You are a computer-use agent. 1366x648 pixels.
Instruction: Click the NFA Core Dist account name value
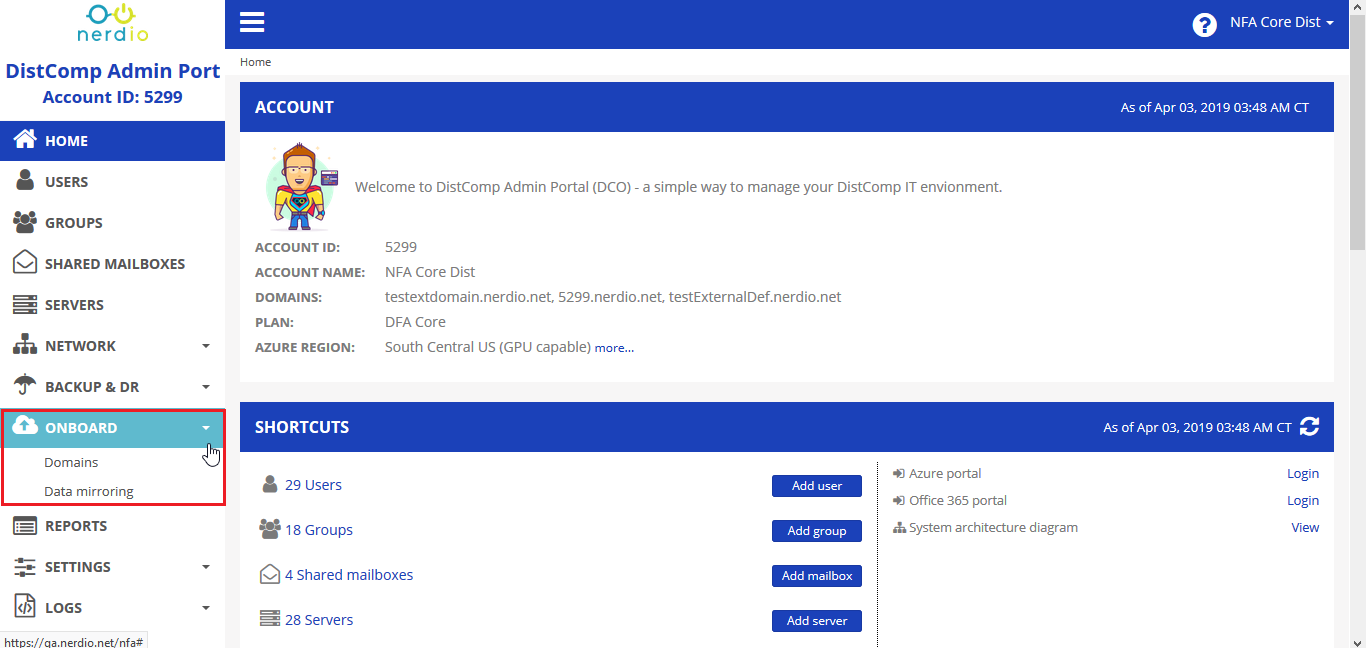click(x=430, y=272)
